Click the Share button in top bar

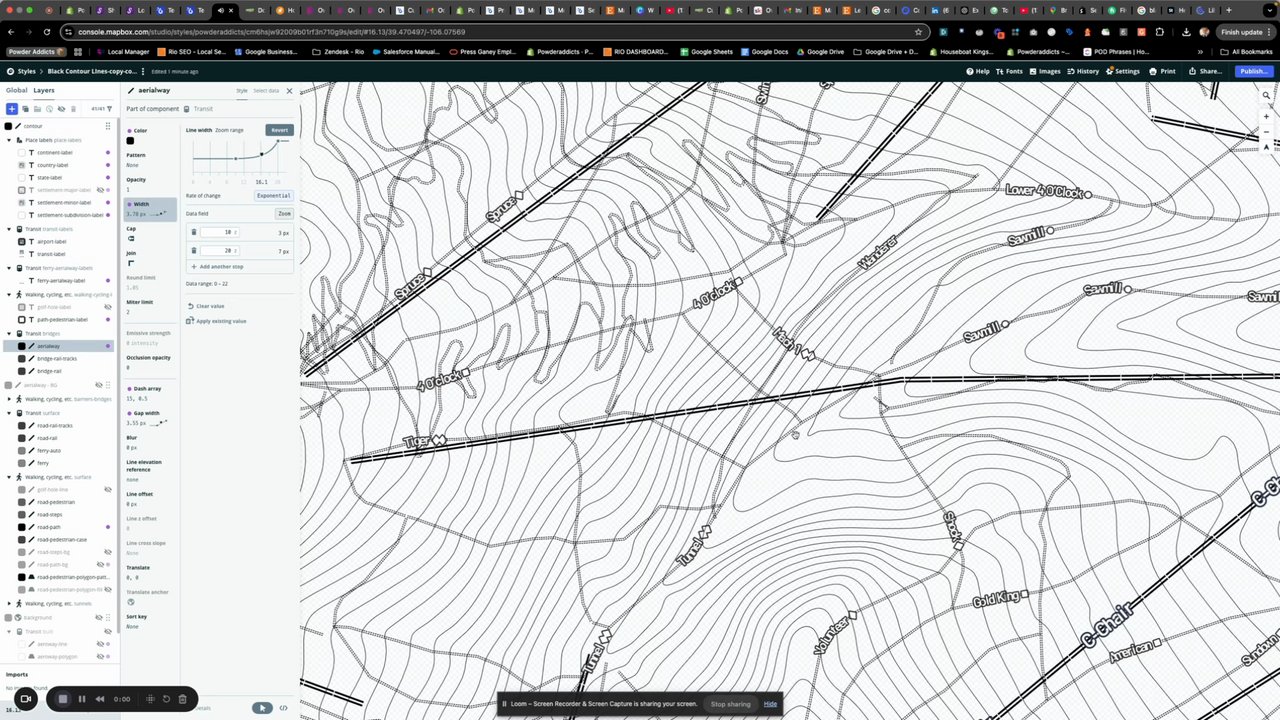coord(1205,71)
